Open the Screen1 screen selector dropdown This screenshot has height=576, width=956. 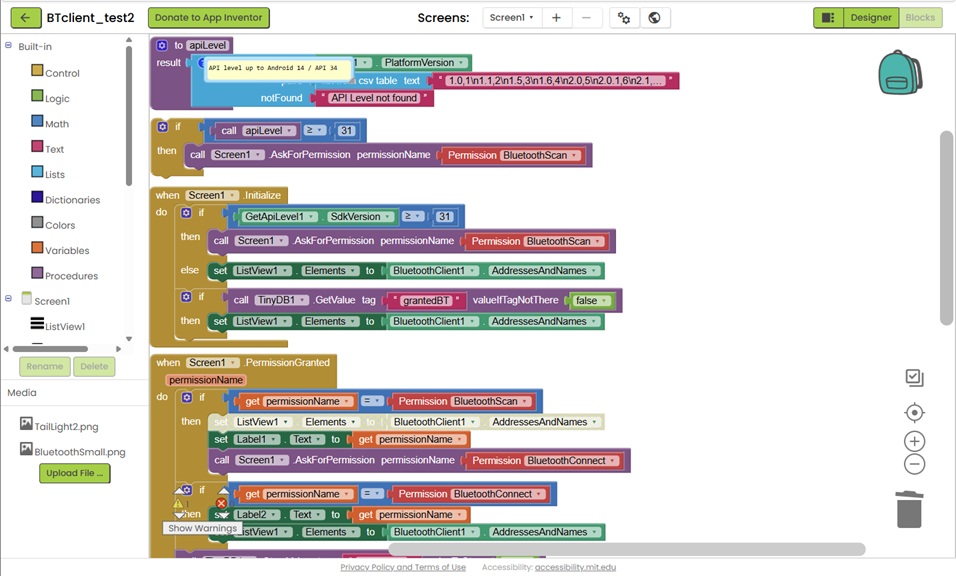pos(510,18)
